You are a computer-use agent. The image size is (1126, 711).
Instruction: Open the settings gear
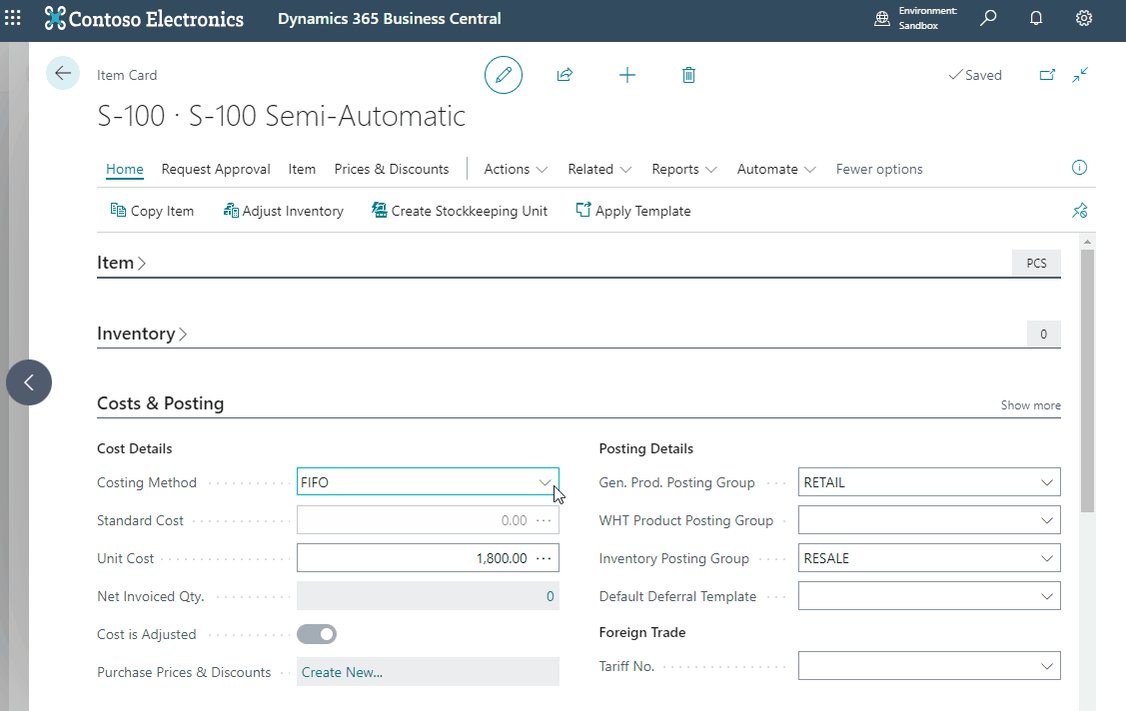pos(1084,18)
